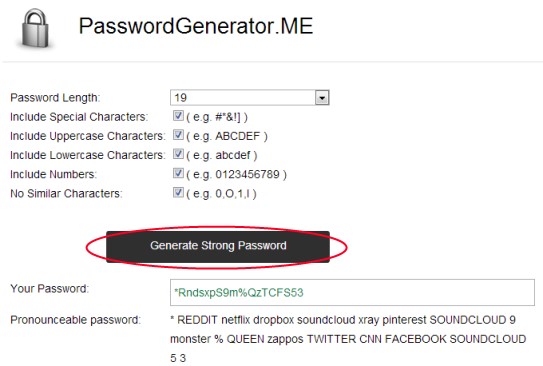
Task: Uncheck the No Similar Characters checkbox
Action: point(178,193)
